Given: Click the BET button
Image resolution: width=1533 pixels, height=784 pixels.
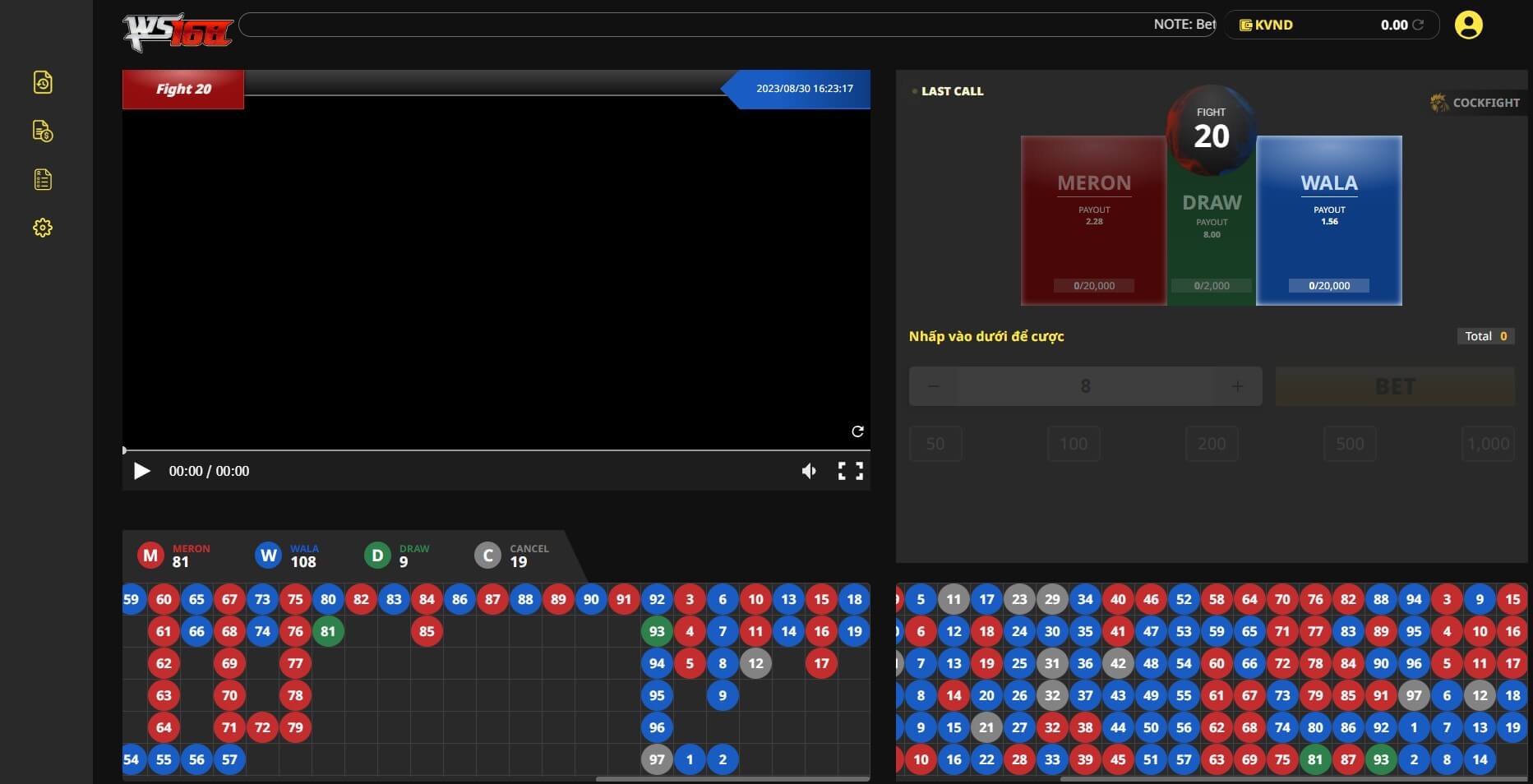Looking at the screenshot, I should [x=1395, y=386].
